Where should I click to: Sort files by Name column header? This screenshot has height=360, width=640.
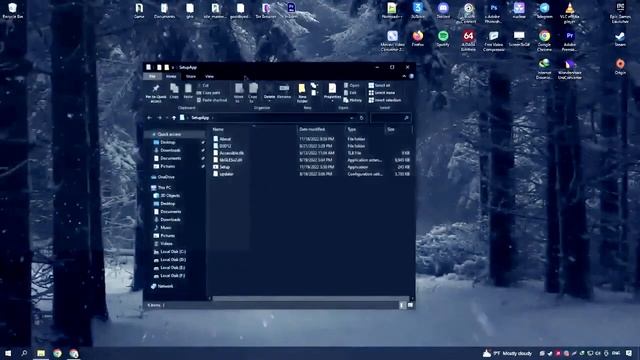(218, 129)
